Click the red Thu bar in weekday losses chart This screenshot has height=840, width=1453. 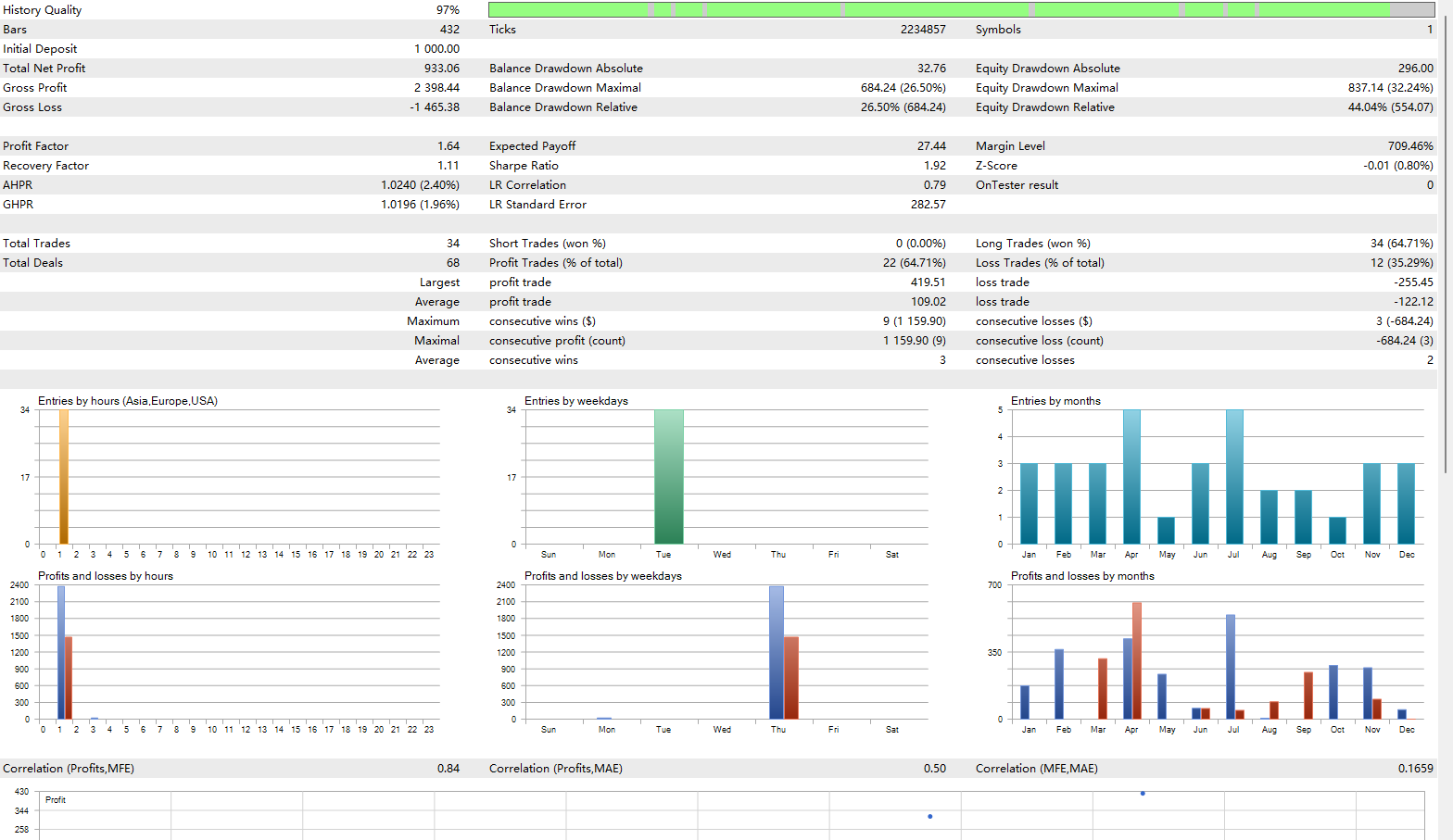[x=791, y=678]
